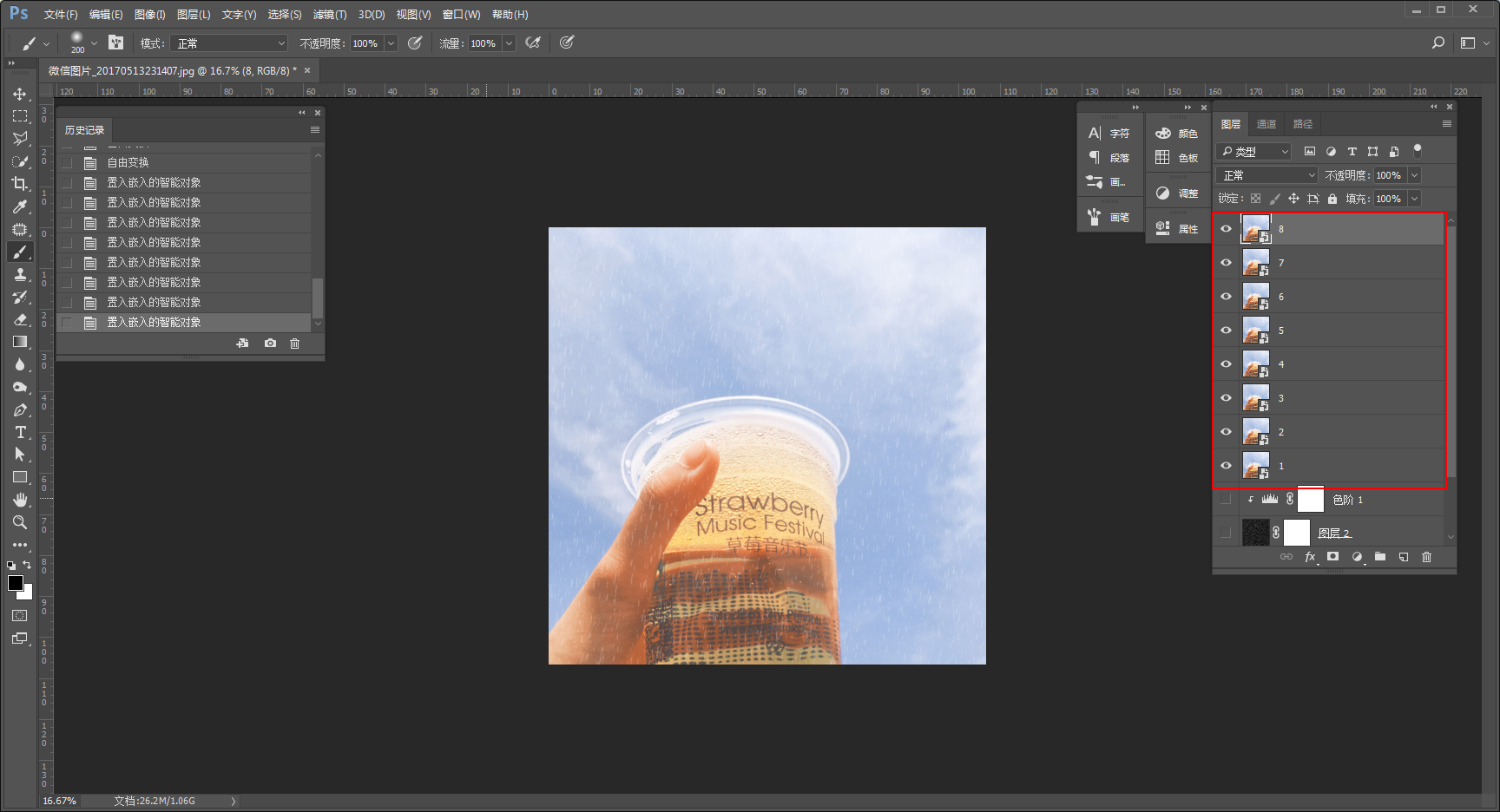Open the 图像(I) menu
1500x812 pixels.
(150, 15)
